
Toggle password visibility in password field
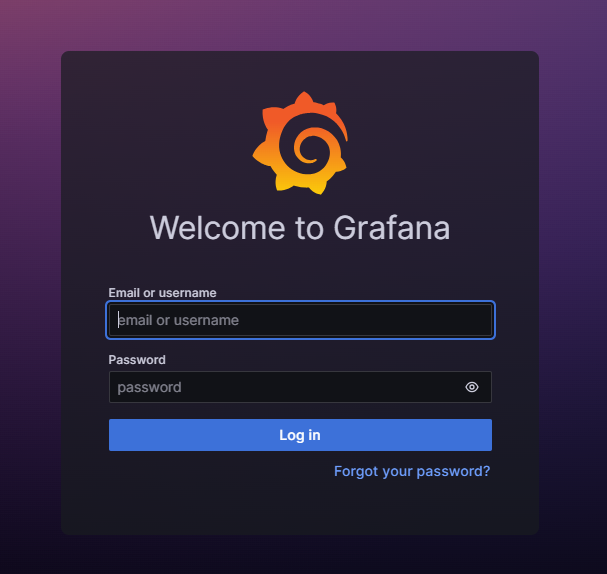[x=472, y=387]
